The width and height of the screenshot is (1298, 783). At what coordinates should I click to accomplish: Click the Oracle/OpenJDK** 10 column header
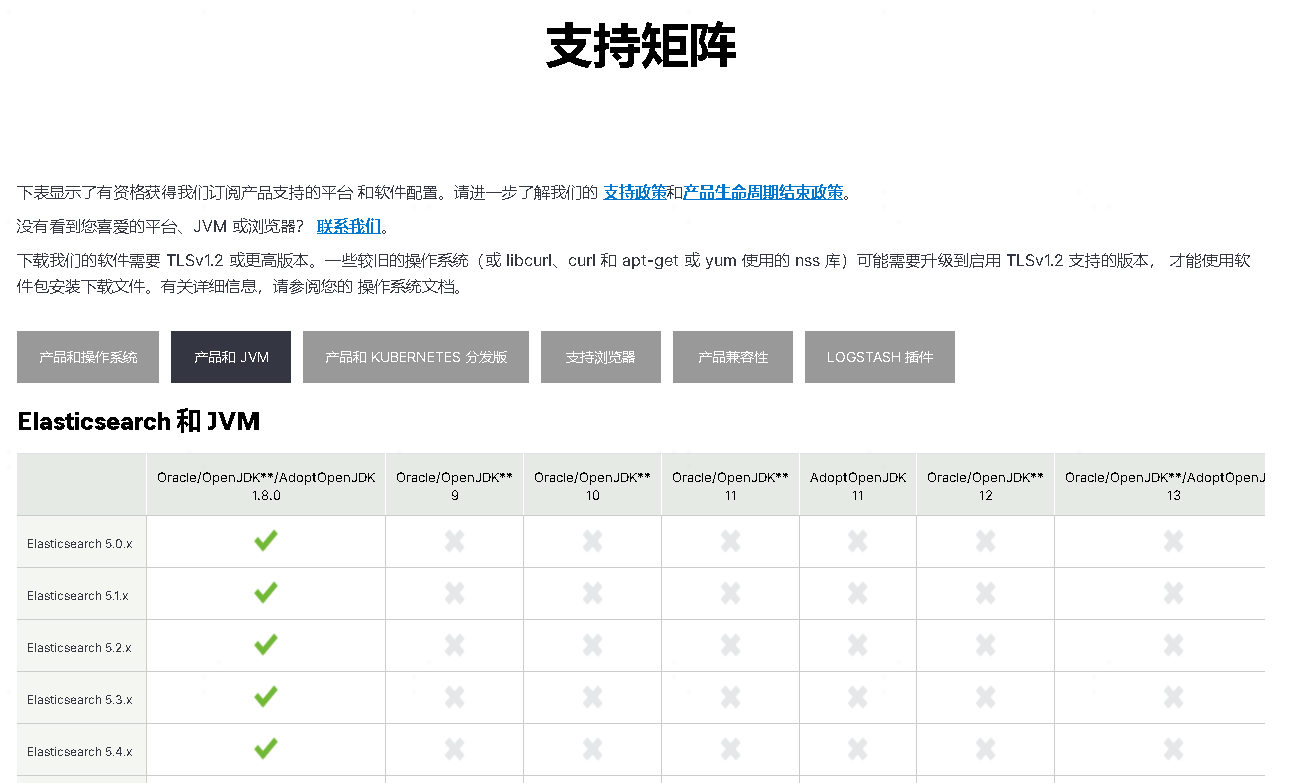point(593,486)
